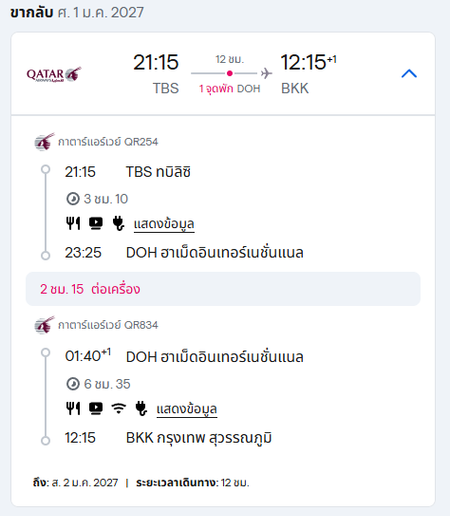Image resolution: width=450 pixels, height=516 pixels.
Task: Click meal icon for QR254 flight
Action: [x=73, y=223]
